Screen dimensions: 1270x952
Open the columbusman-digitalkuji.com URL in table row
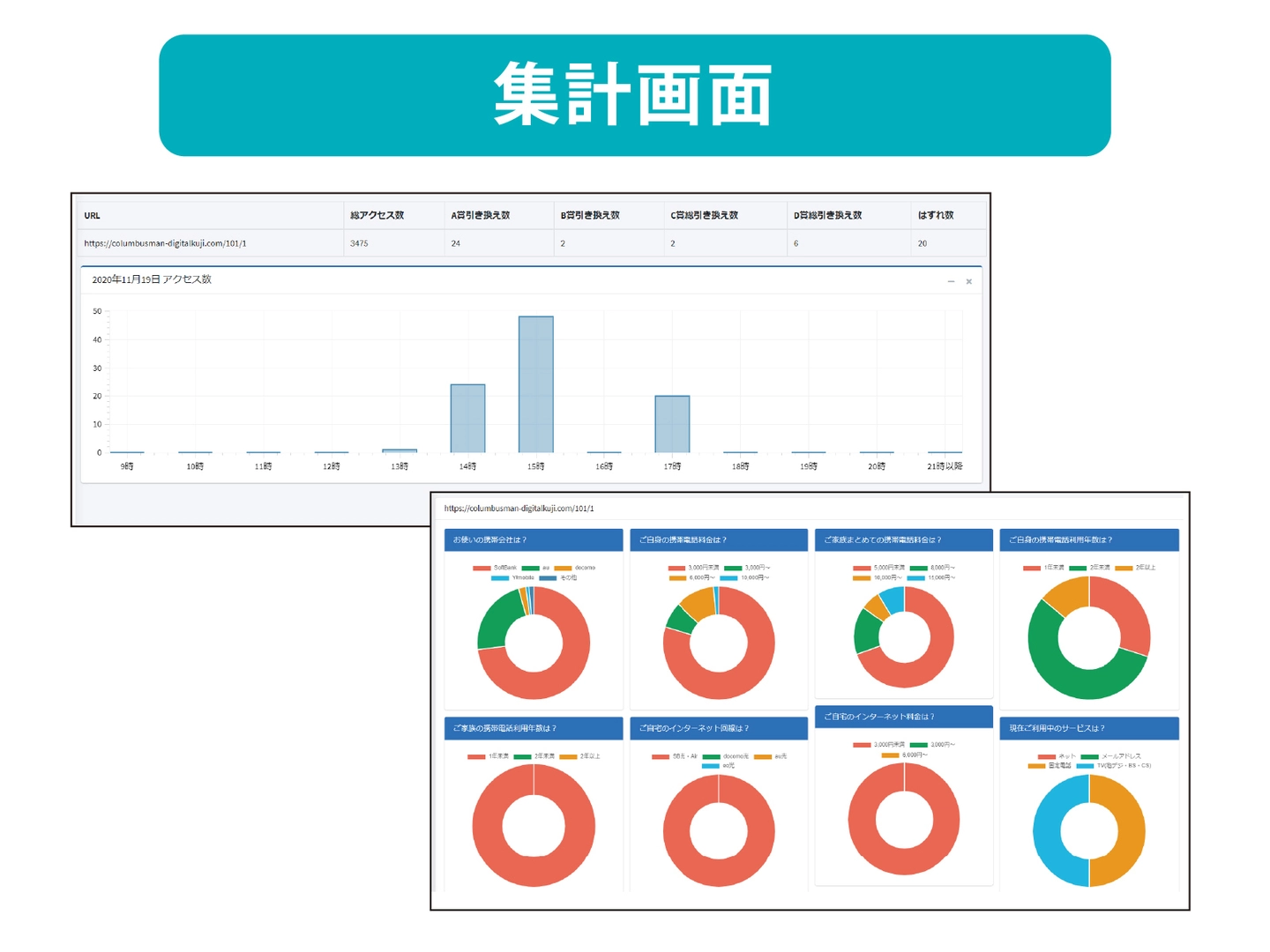pos(165,243)
